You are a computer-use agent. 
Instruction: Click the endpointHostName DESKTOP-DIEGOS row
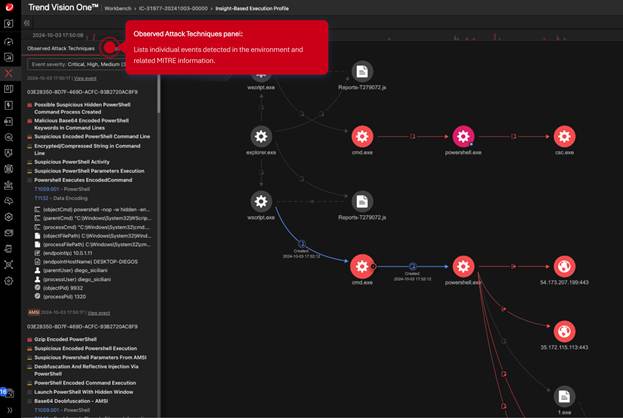(x=86, y=262)
